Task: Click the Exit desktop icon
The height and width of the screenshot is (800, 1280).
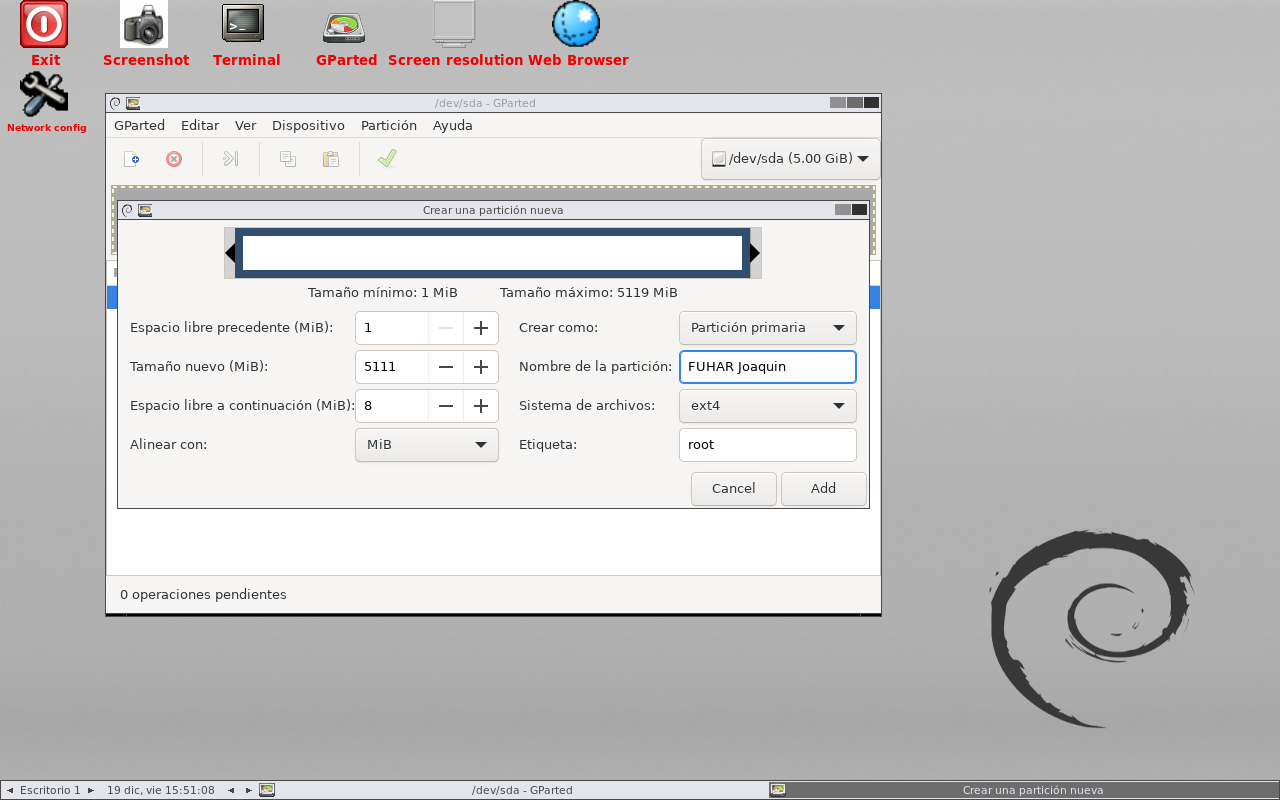Action: click(45, 25)
